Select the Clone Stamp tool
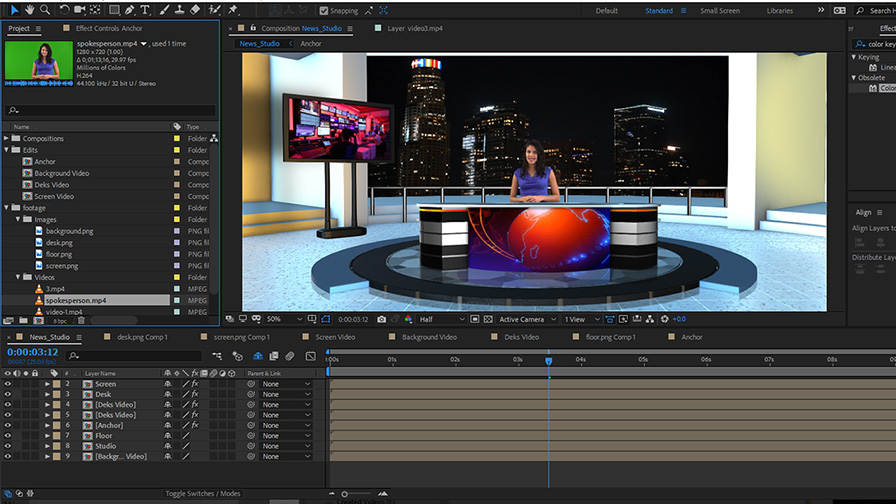The height and width of the screenshot is (504, 896). (179, 10)
